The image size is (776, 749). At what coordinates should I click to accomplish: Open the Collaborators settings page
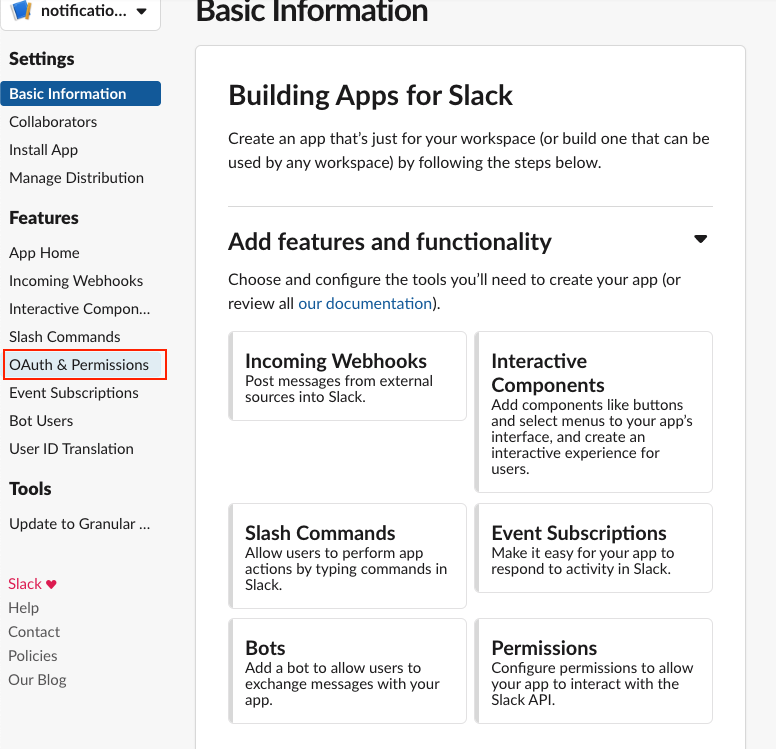53,122
